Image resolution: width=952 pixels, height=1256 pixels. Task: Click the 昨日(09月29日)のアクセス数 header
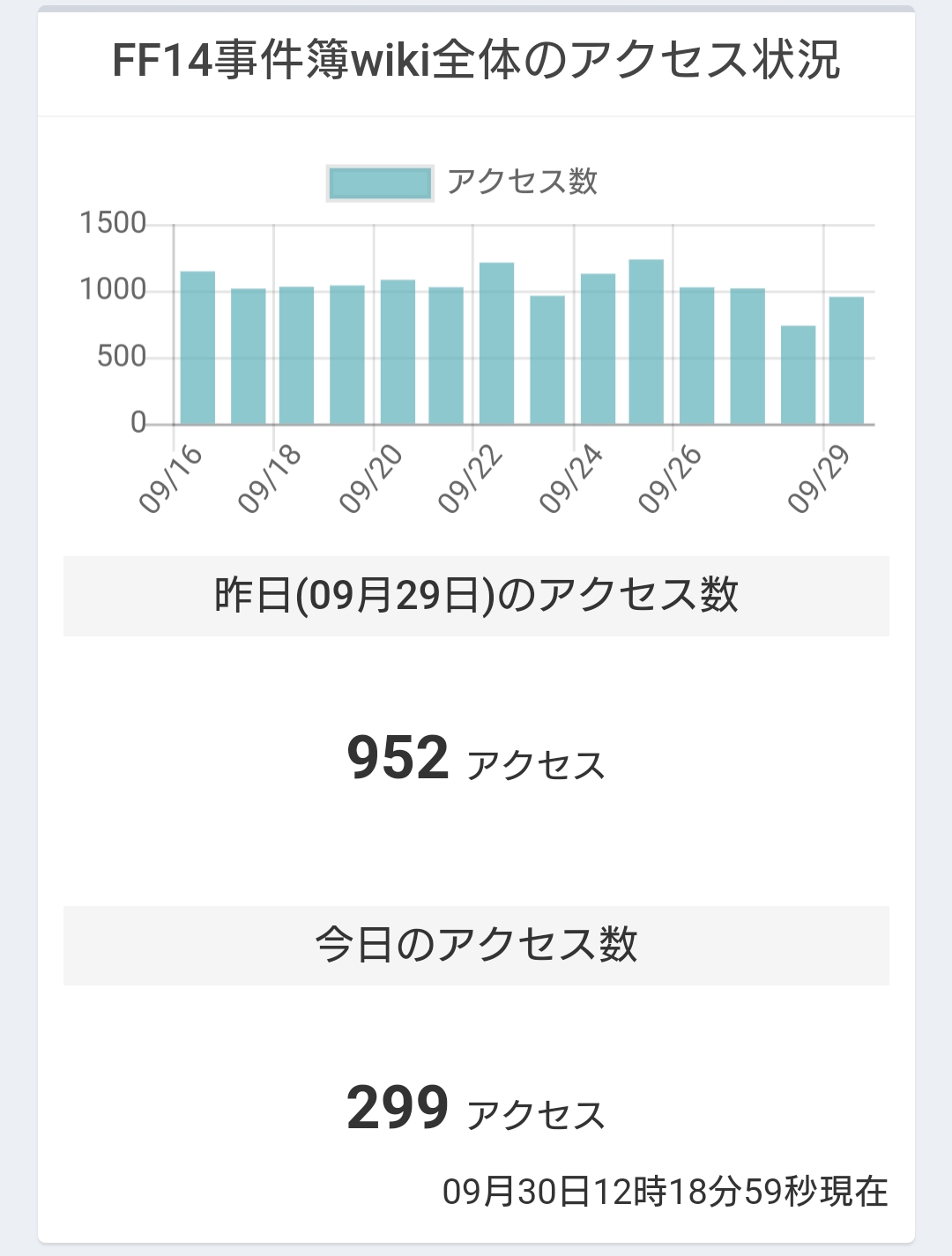pyautogui.click(x=476, y=596)
